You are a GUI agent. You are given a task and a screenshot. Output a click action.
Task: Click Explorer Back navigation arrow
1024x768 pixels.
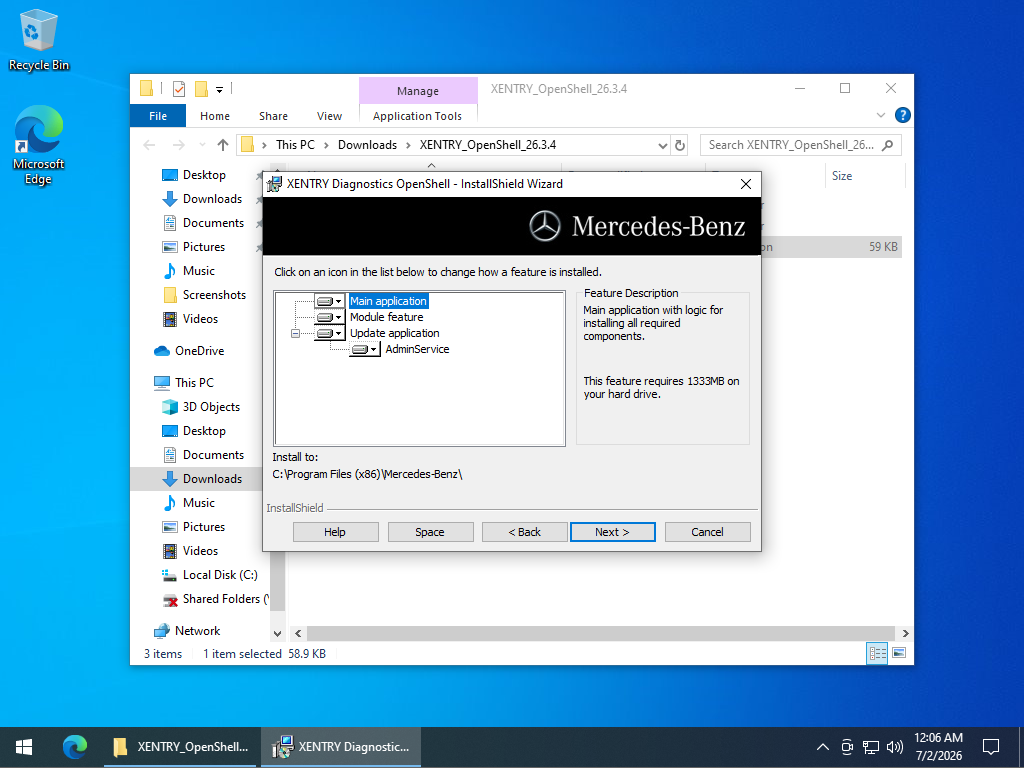pyautogui.click(x=150, y=145)
